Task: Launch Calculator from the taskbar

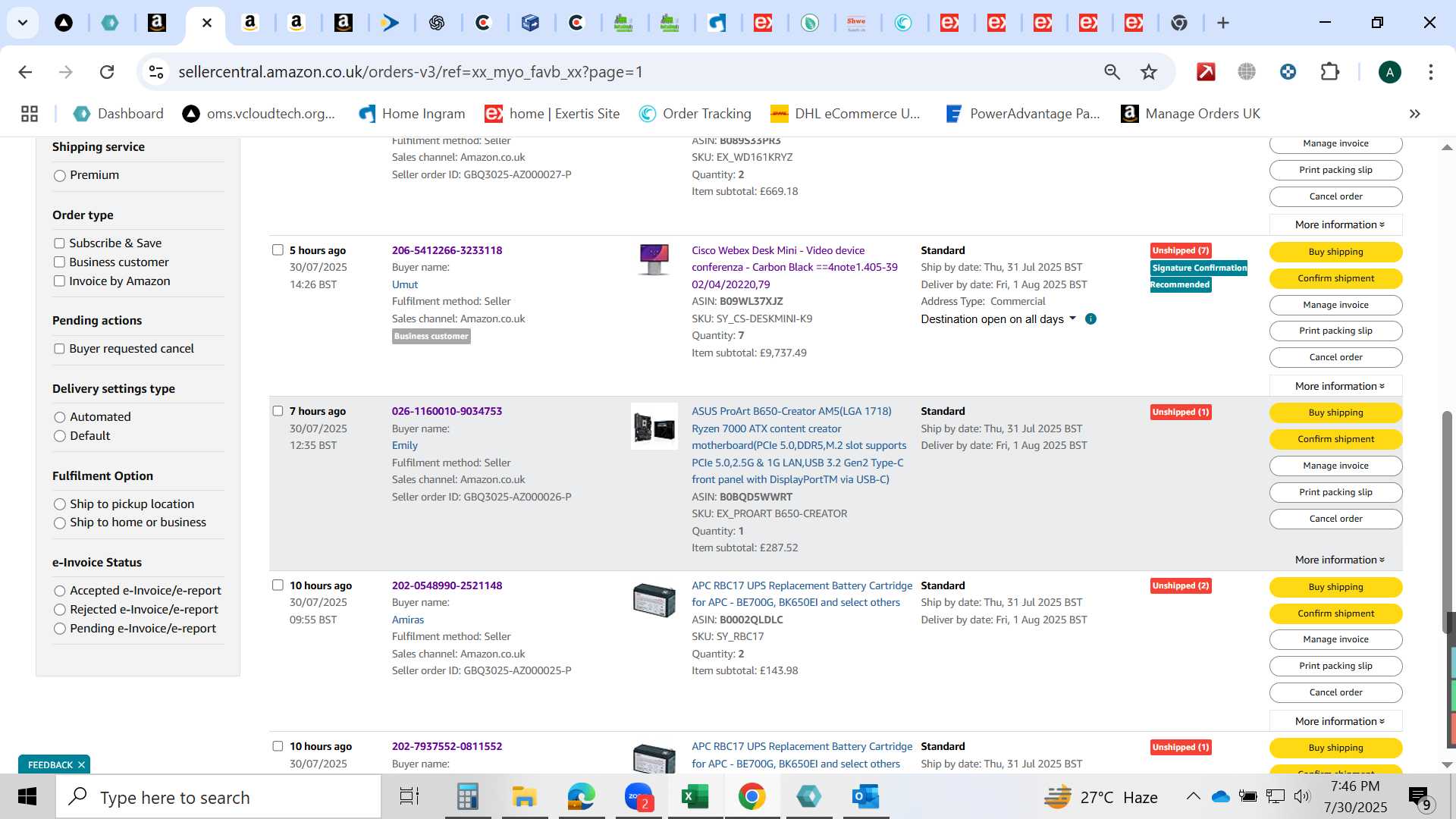Action: [467, 797]
